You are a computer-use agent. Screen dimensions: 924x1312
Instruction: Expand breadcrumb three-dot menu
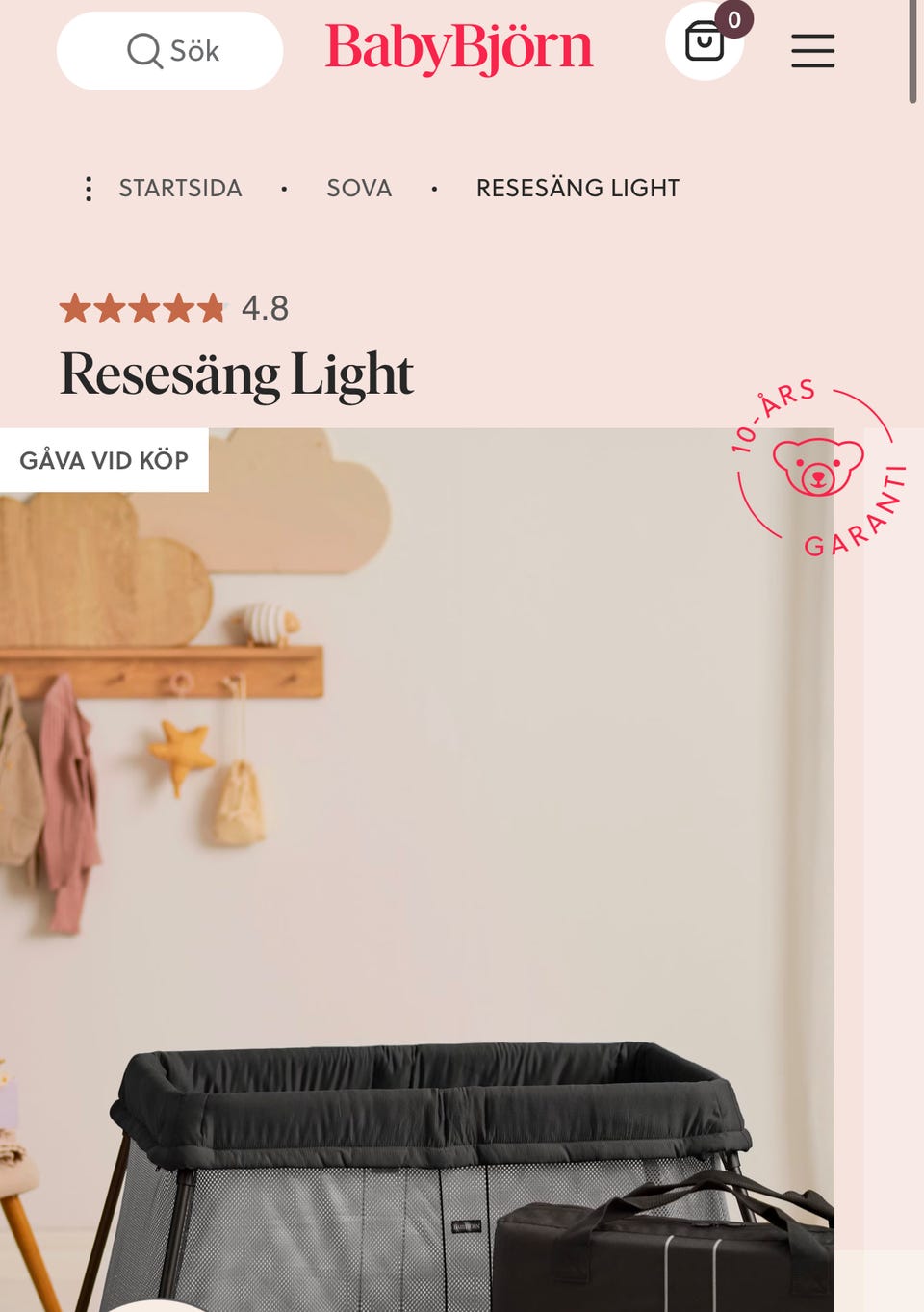89,188
